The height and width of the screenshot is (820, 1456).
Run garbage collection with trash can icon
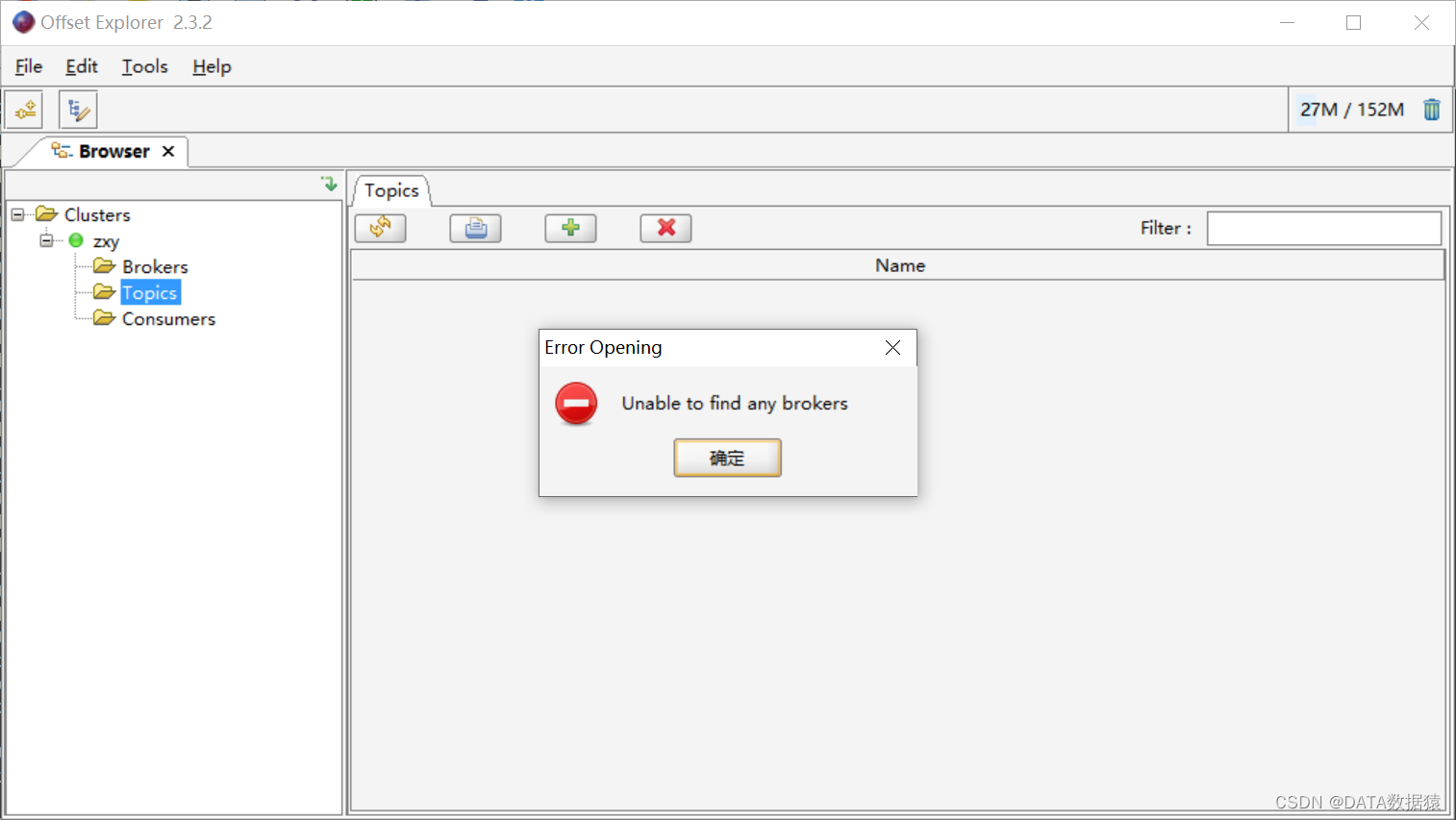coord(1431,110)
